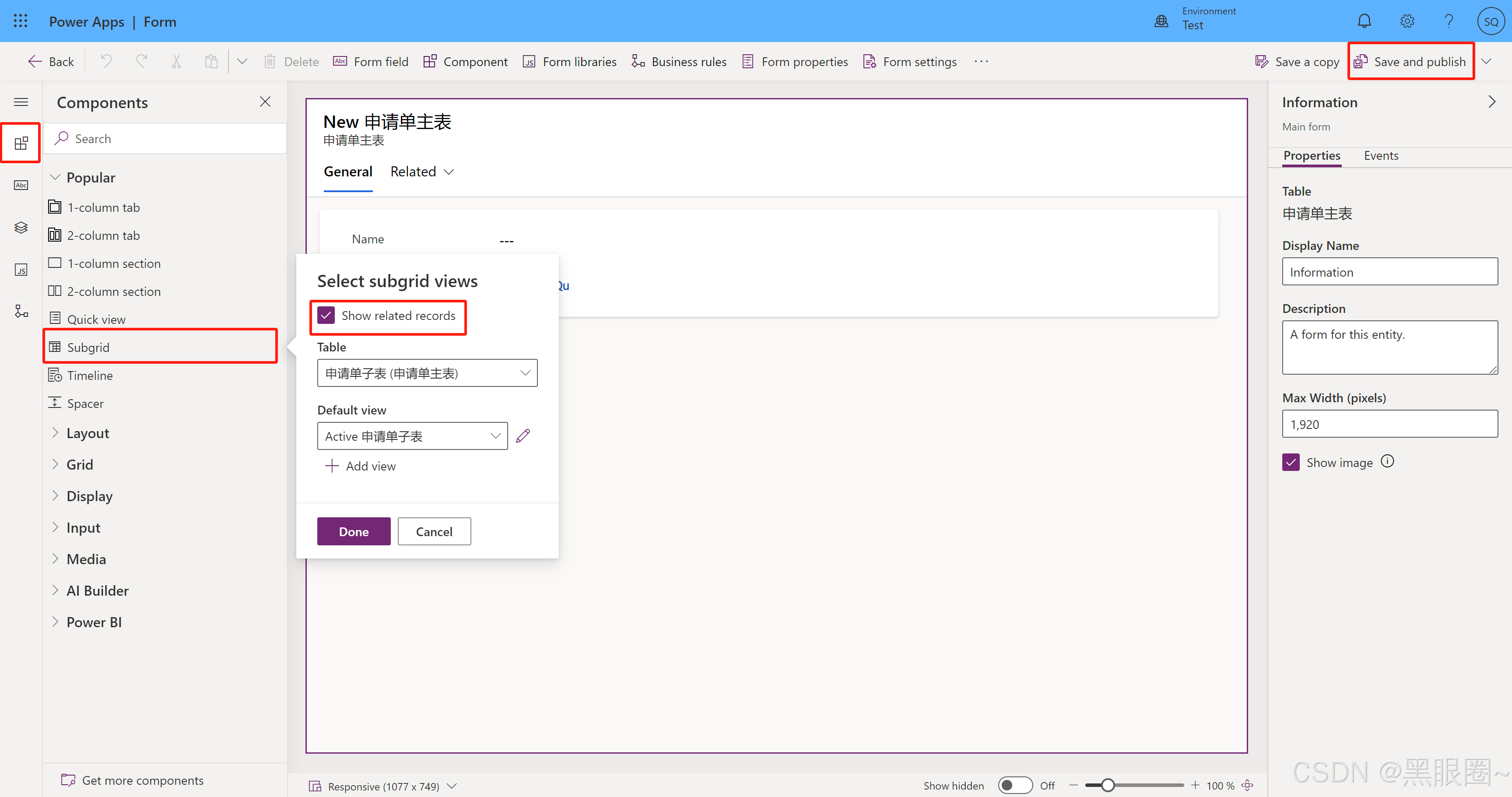This screenshot has height=797, width=1512.
Task: Select the form fields (Abc) sidebar icon
Action: (x=21, y=185)
